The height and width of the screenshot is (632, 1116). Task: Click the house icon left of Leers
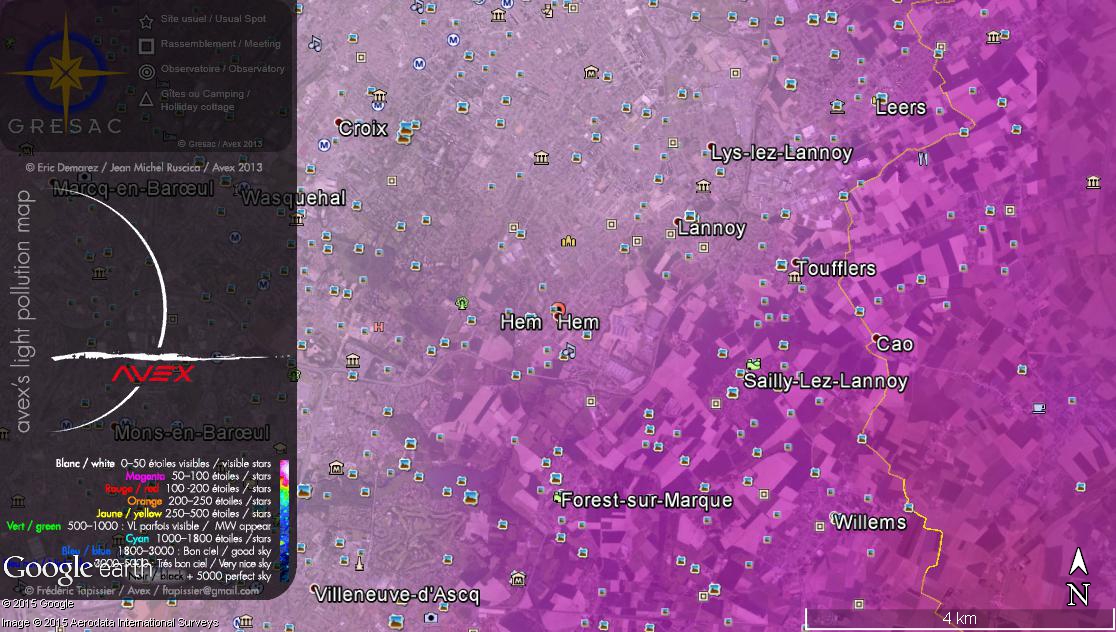[x=837, y=107]
